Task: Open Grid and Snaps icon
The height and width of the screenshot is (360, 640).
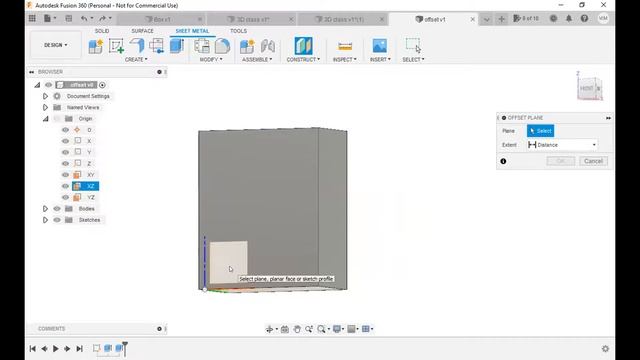Action: tap(351, 329)
